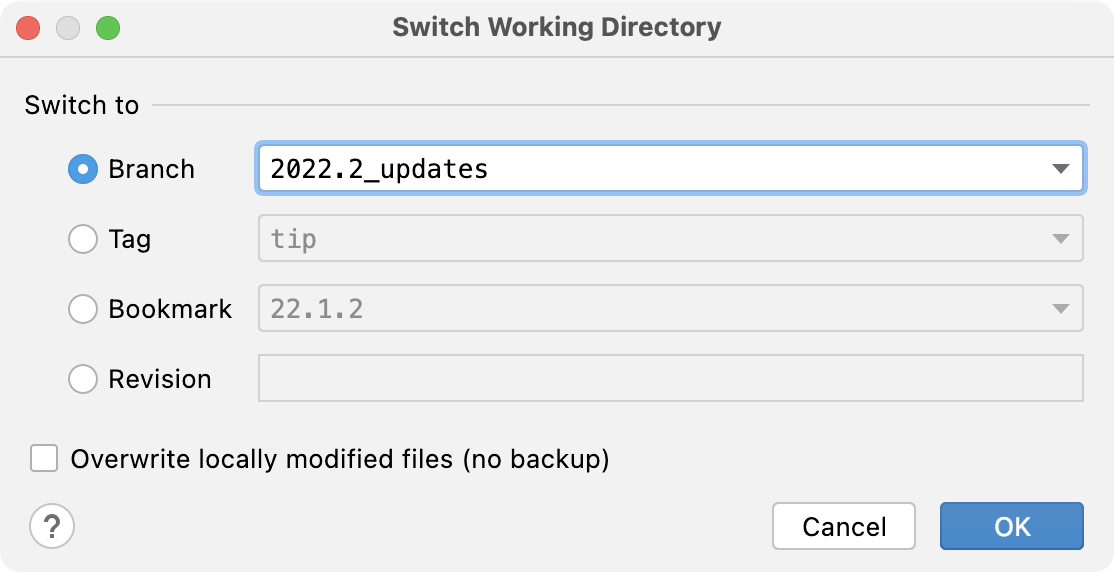Expand the Tag dropdown arrow

pos(1061,239)
